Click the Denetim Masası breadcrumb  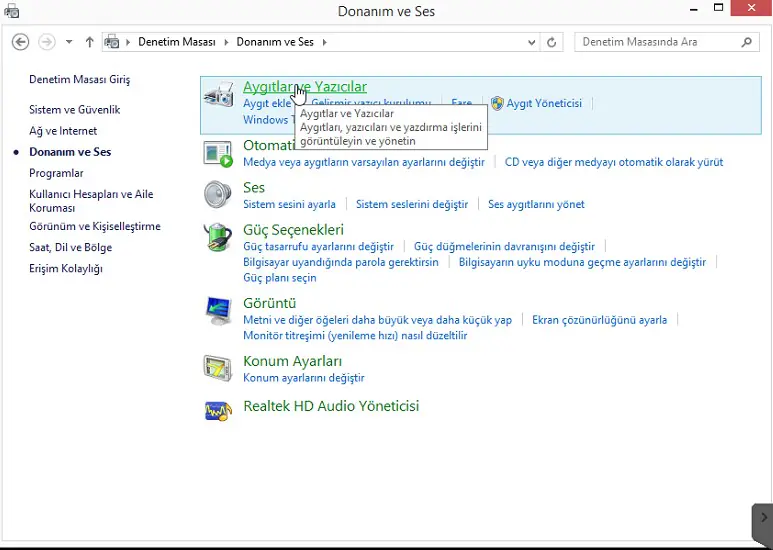[x=176, y=42]
